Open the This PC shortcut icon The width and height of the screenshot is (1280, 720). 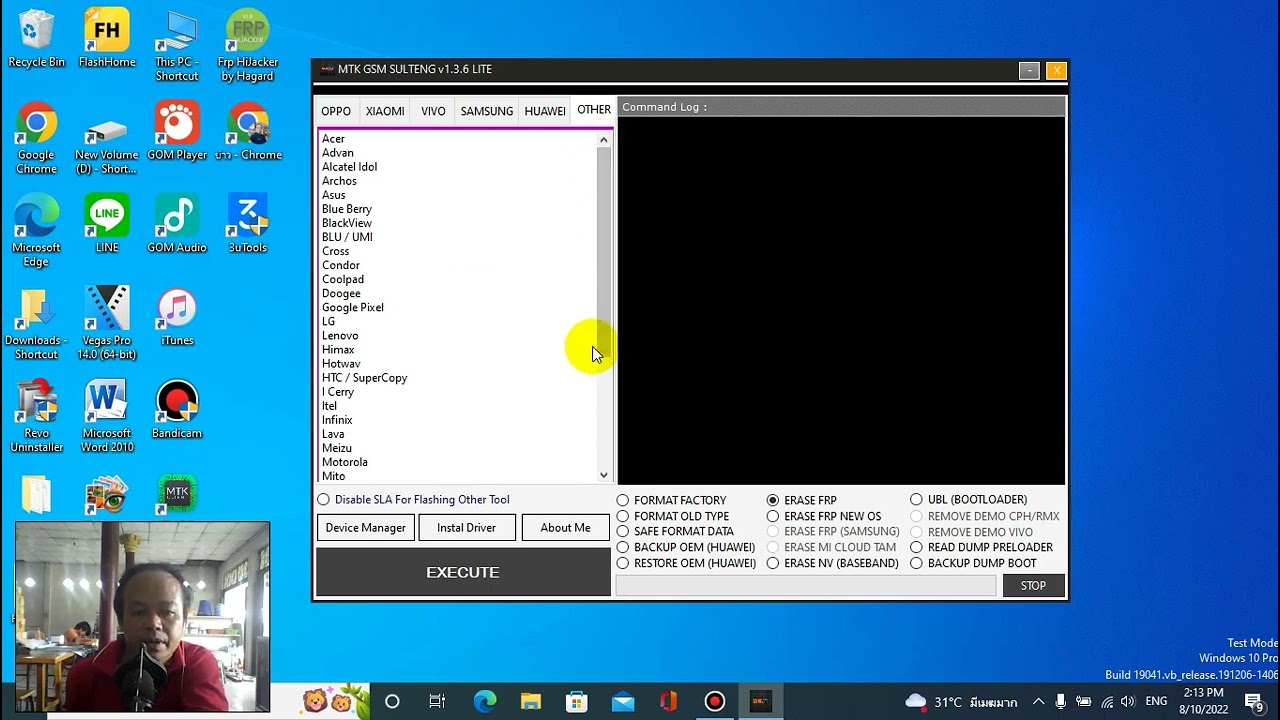pos(177,47)
